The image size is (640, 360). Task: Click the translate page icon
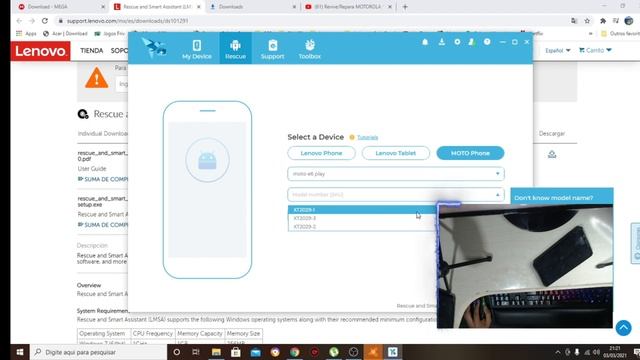tap(574, 21)
